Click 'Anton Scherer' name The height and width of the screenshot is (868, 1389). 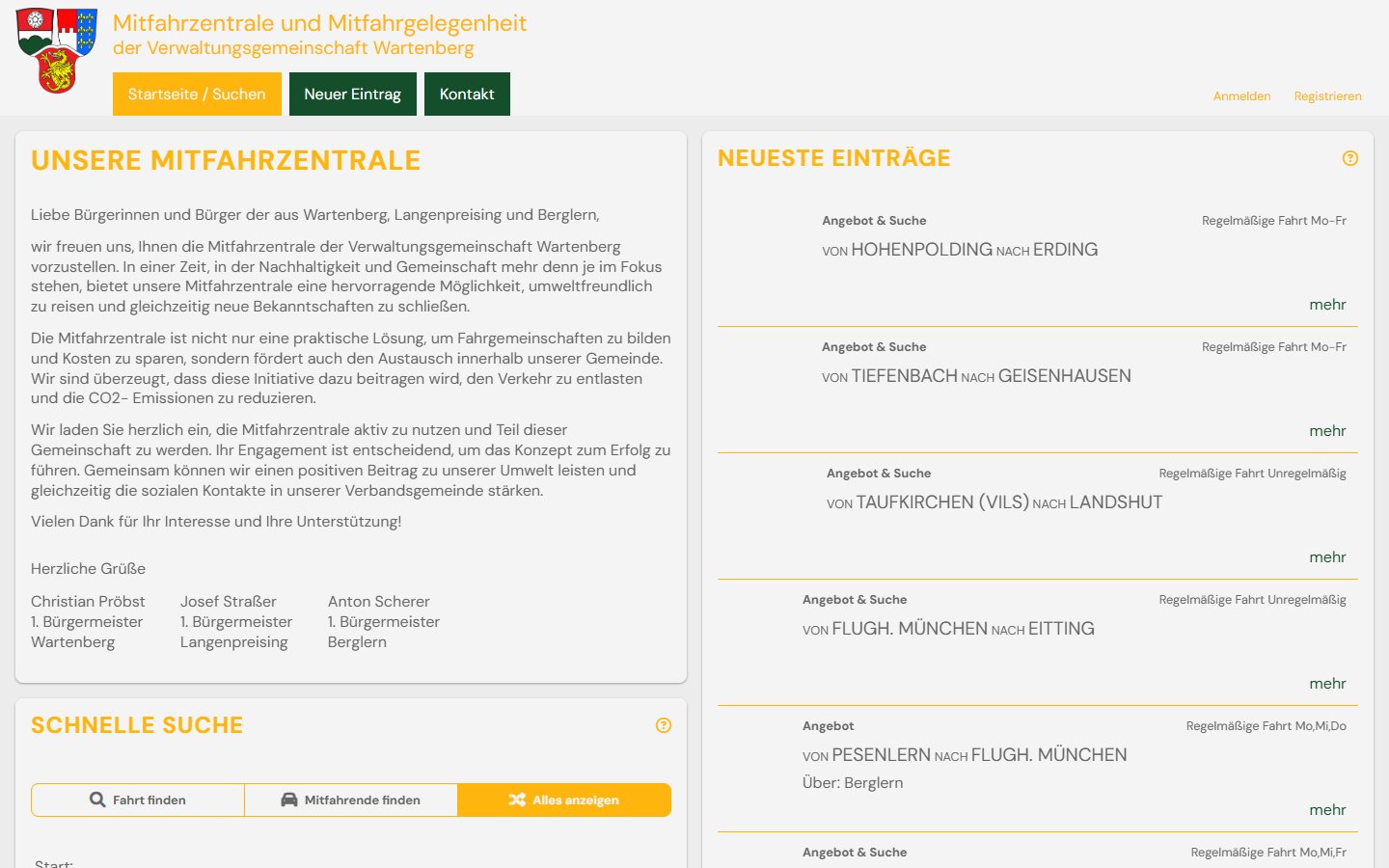click(379, 602)
